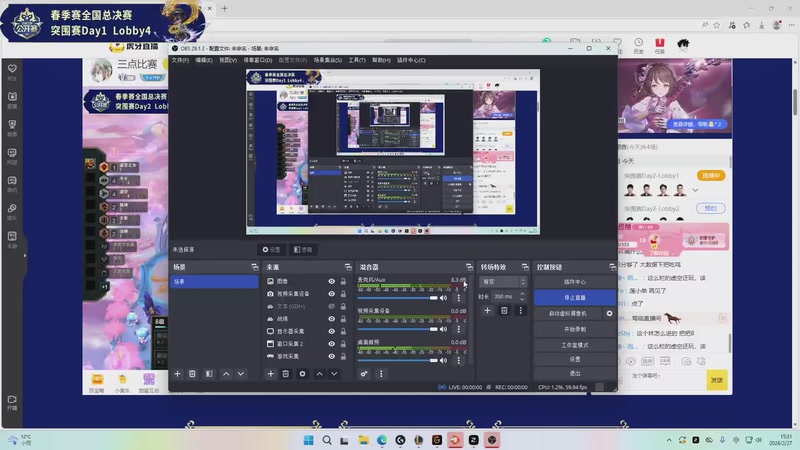
Task: Select the 场景 scene entry
Action: (214, 282)
